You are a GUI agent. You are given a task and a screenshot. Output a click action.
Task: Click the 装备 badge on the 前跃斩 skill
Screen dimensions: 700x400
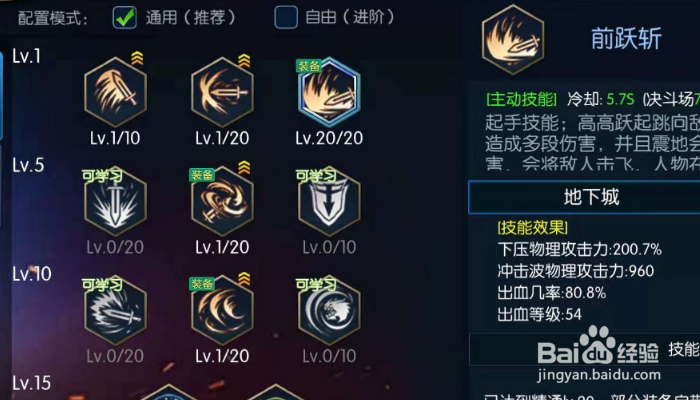308,66
